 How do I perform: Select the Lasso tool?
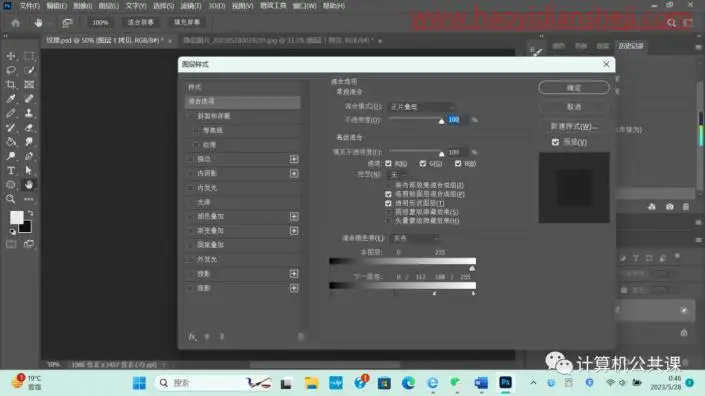(11, 70)
